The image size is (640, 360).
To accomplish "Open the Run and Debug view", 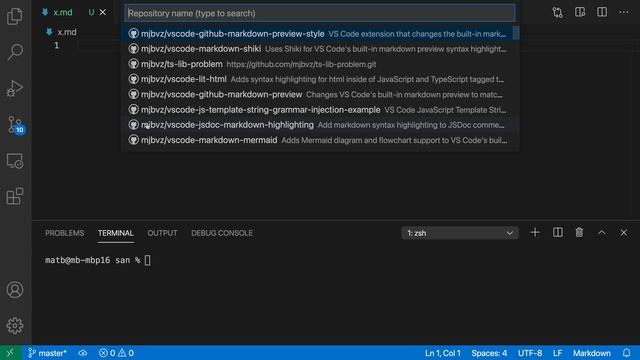I will click(15, 88).
